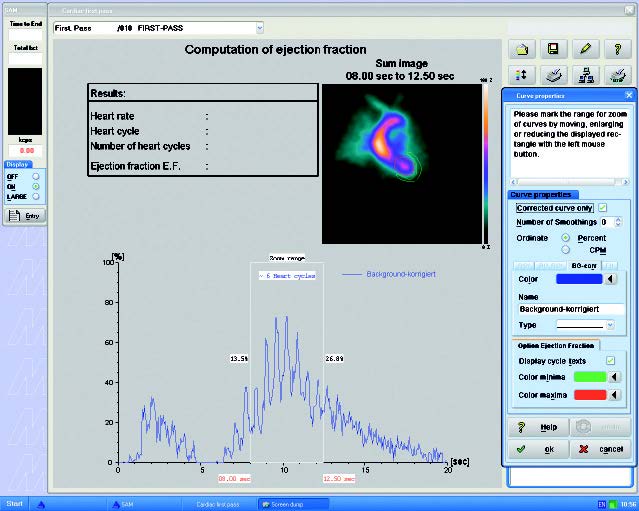Click the curve Name input field

[570, 310]
